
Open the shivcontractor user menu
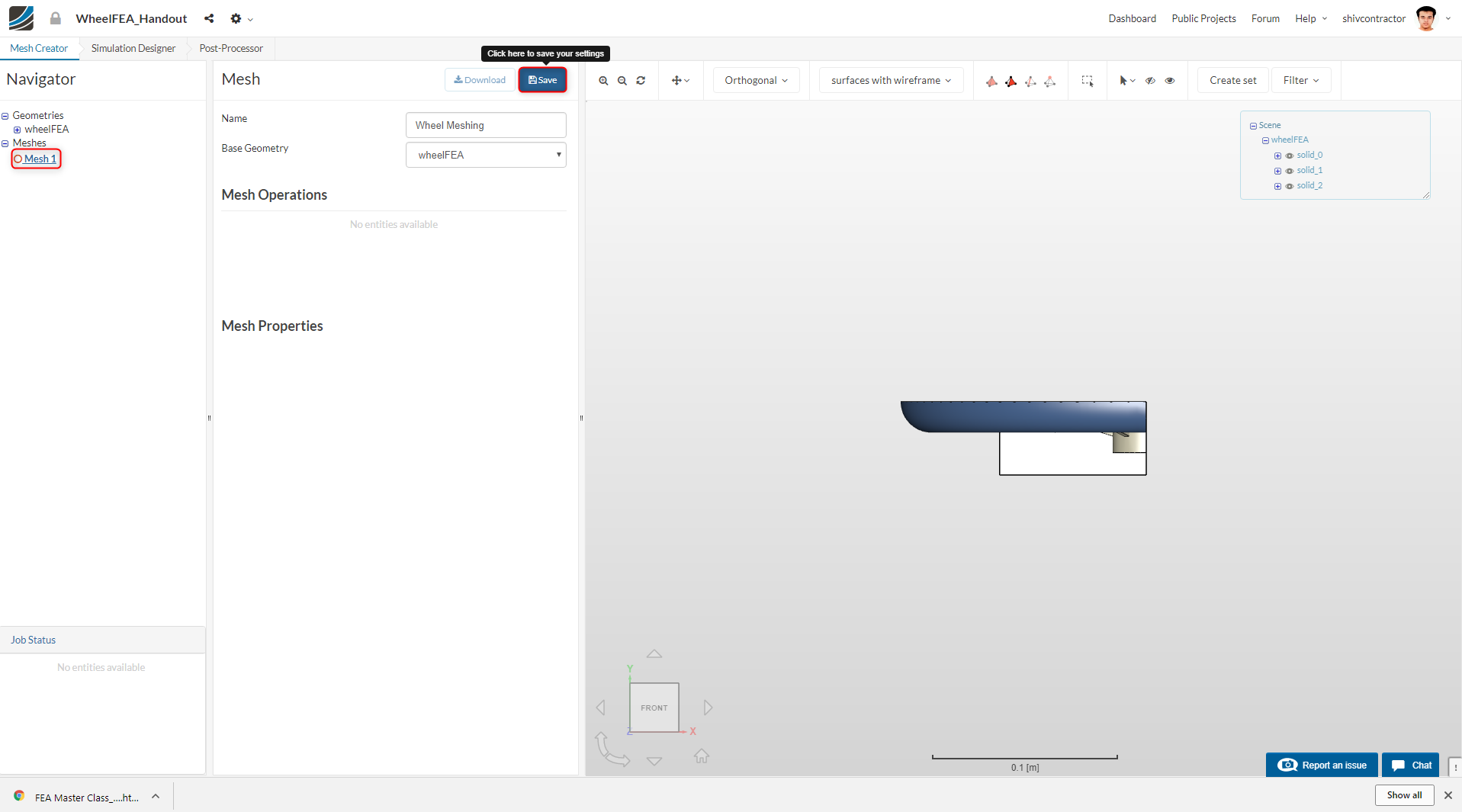(x=1374, y=18)
